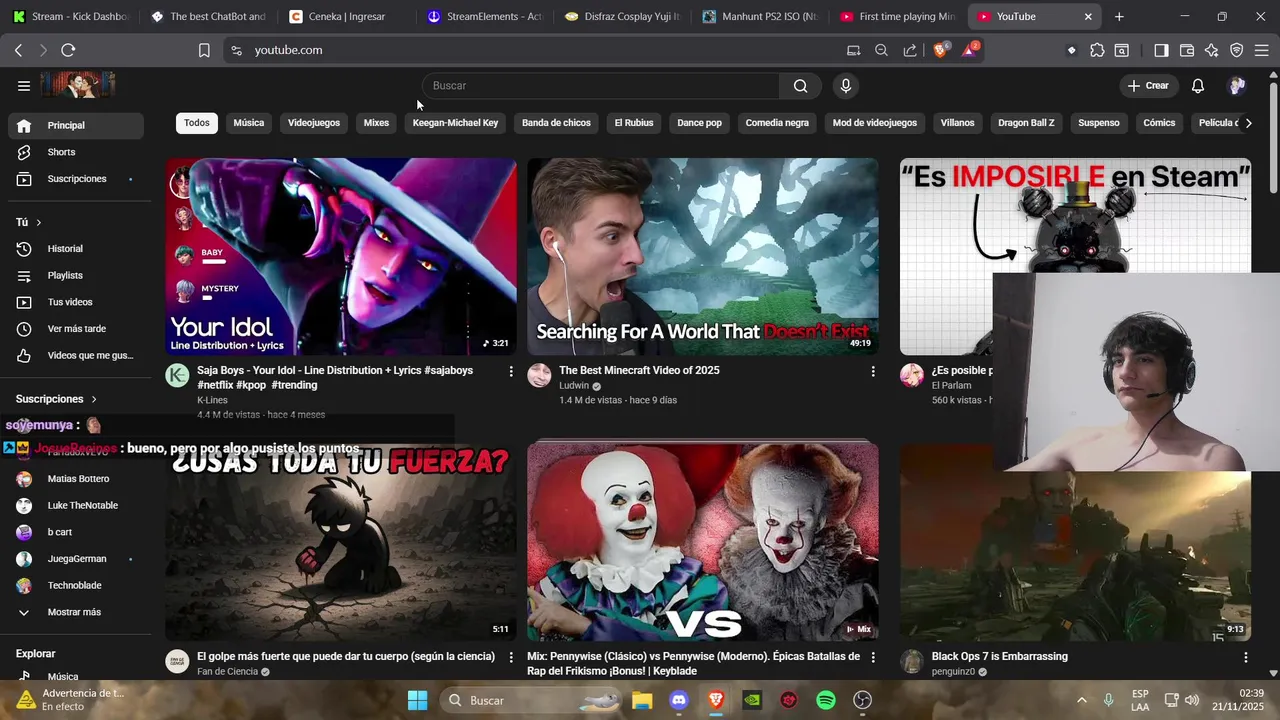The width and height of the screenshot is (1280, 720).
Task: Open Technoblade subscription channel
Action: [x=76, y=585]
